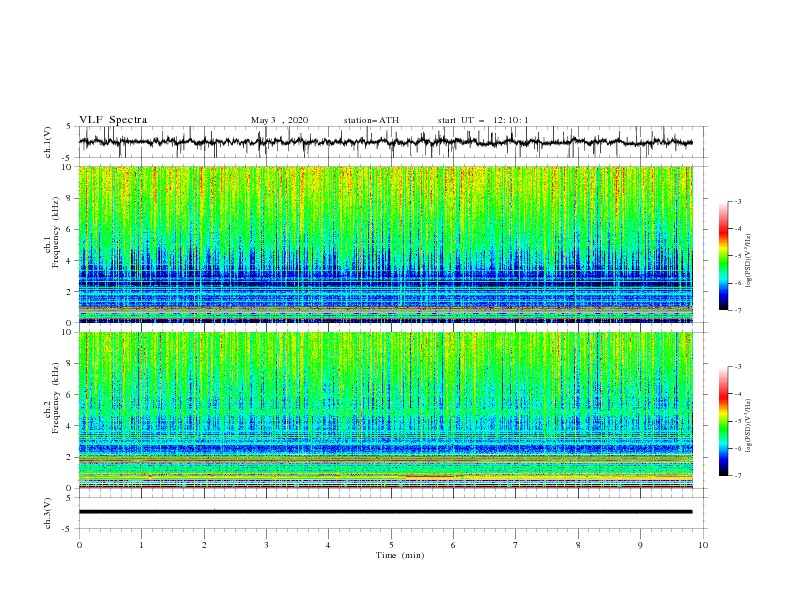Image resolution: width=792 pixels, height=612 pixels.
Task: Click time axis tick label "9"
Action: (640, 545)
